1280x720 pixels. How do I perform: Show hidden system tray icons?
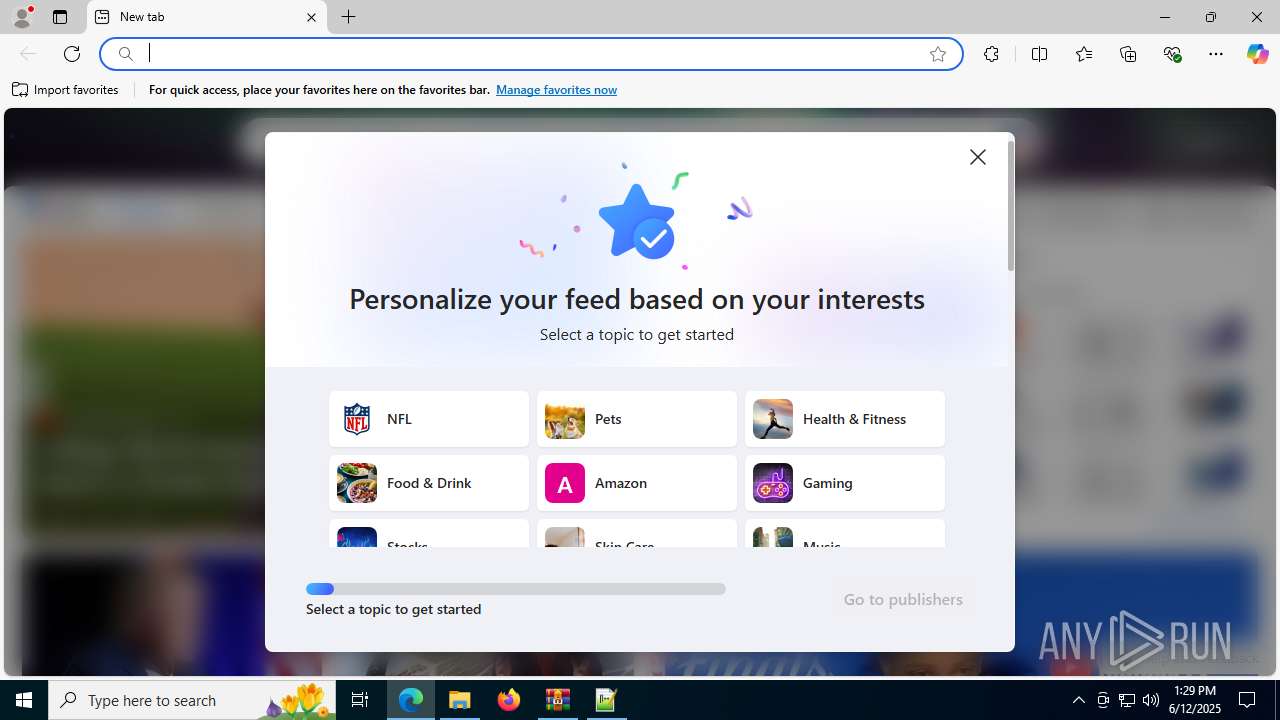[1078, 700]
